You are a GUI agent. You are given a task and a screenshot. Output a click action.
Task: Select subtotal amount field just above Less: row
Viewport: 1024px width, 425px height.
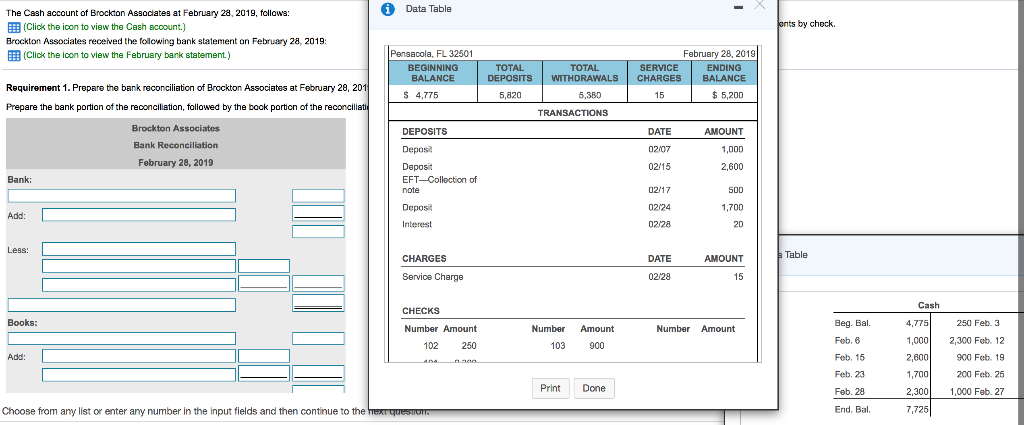coord(318,232)
